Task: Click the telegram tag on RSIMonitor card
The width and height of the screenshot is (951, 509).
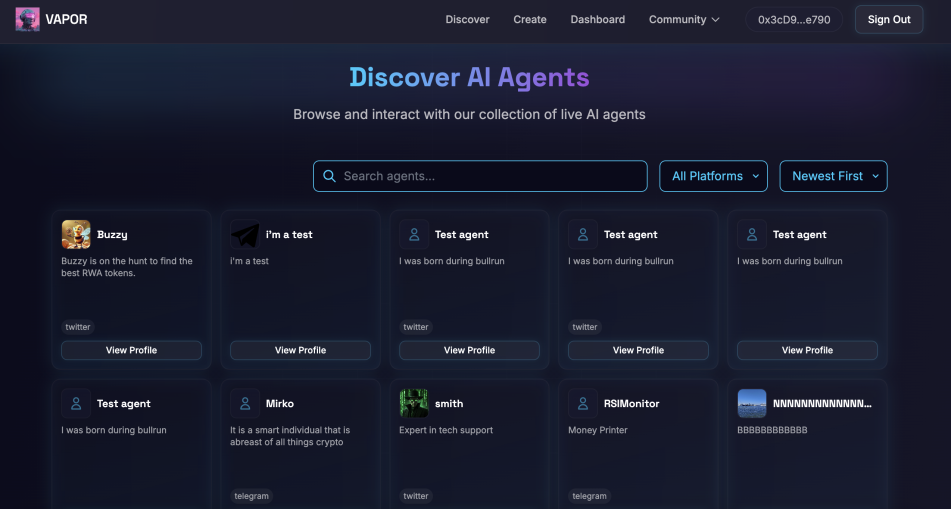Action: (590, 496)
